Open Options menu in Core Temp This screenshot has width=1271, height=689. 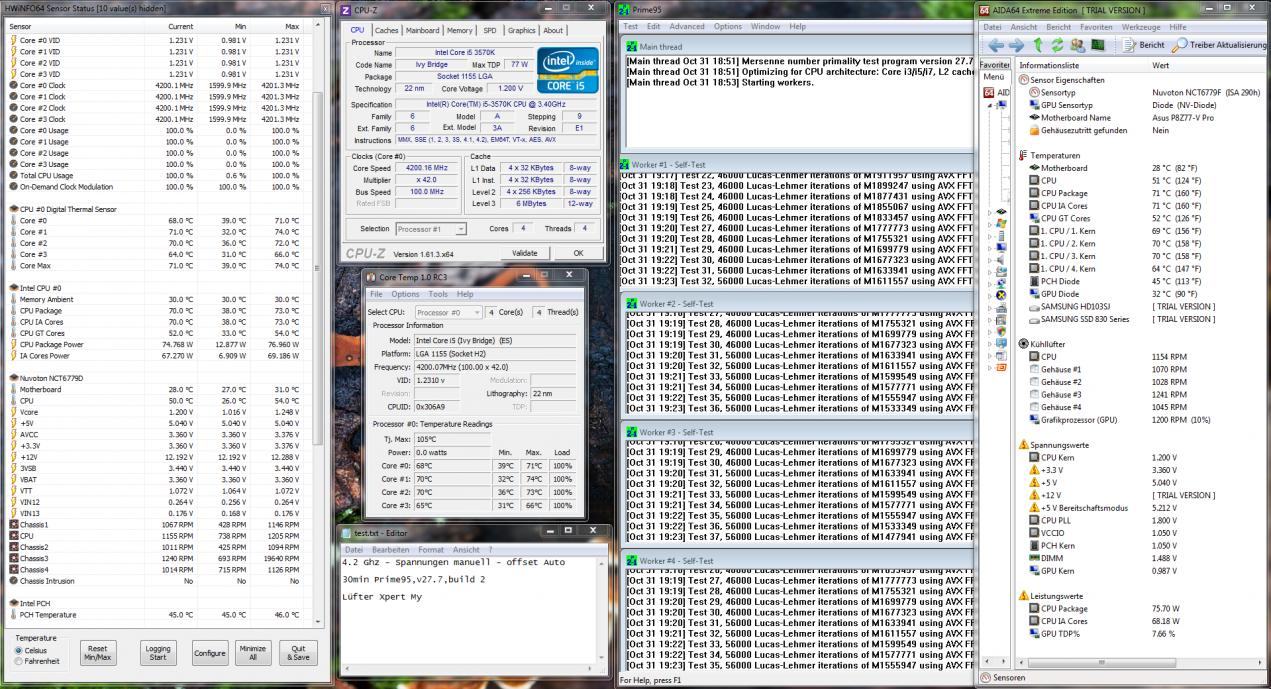click(x=405, y=294)
